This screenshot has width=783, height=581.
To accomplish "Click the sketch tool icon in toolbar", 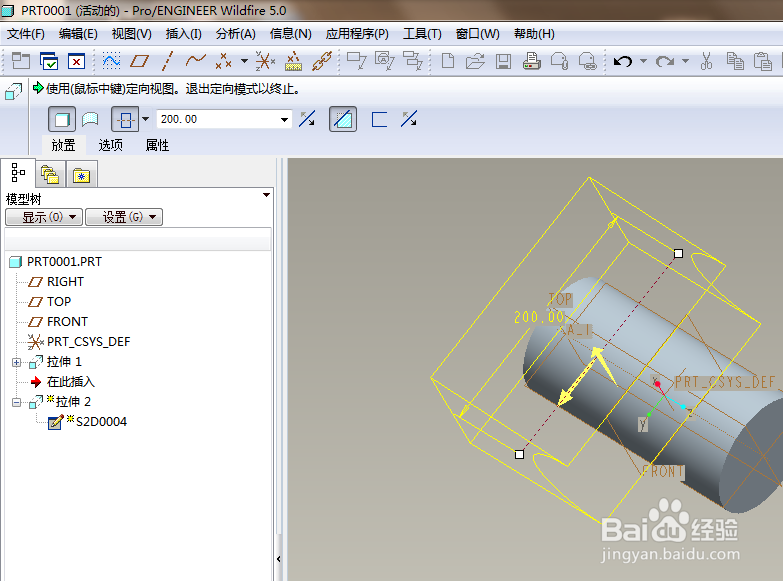I will coord(111,61).
